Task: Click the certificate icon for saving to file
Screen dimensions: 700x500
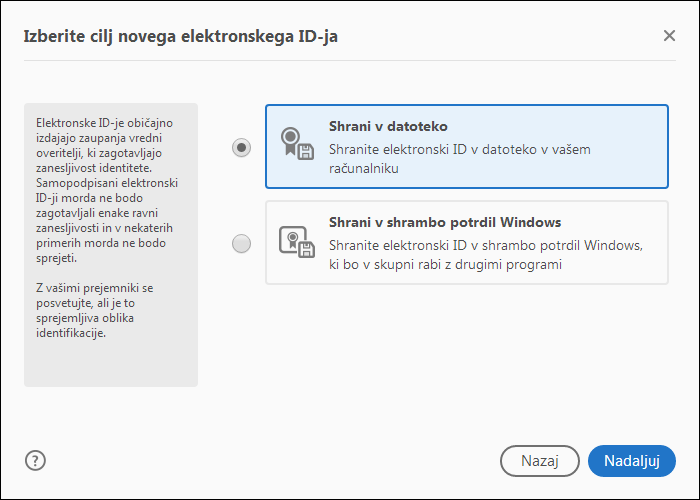Action: click(297, 146)
